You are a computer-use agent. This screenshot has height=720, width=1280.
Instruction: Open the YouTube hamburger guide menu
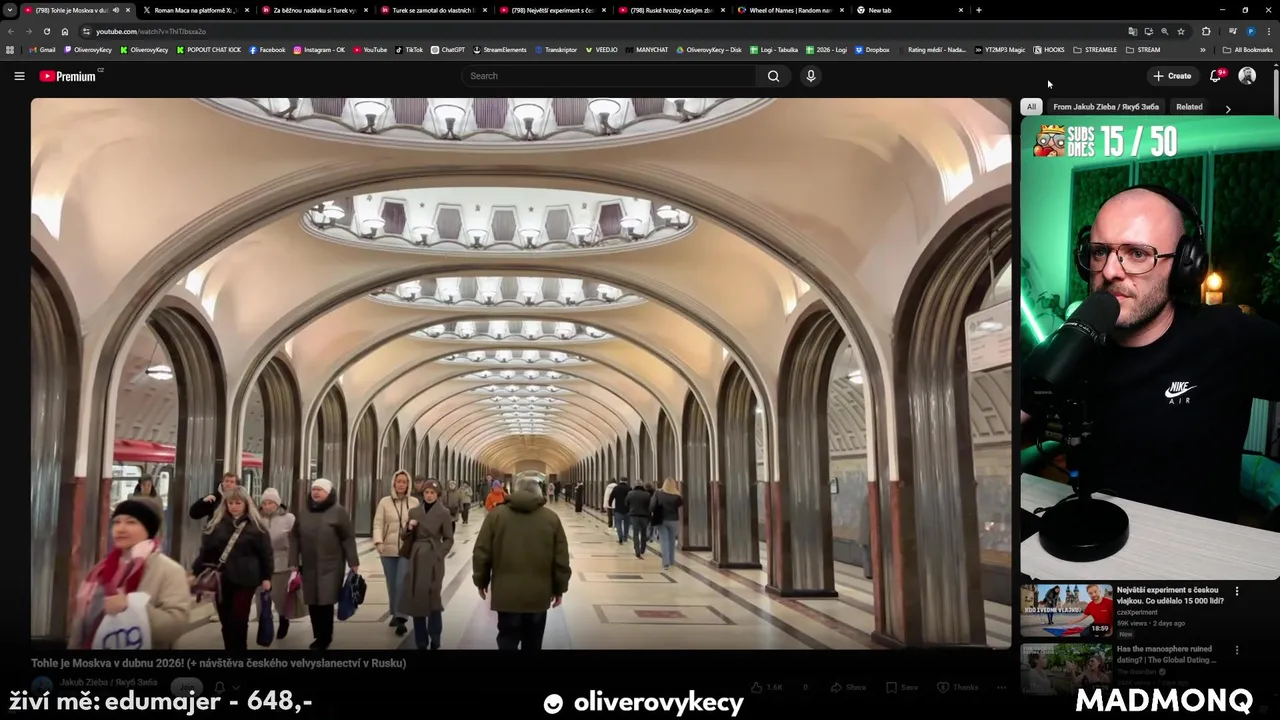[19, 76]
